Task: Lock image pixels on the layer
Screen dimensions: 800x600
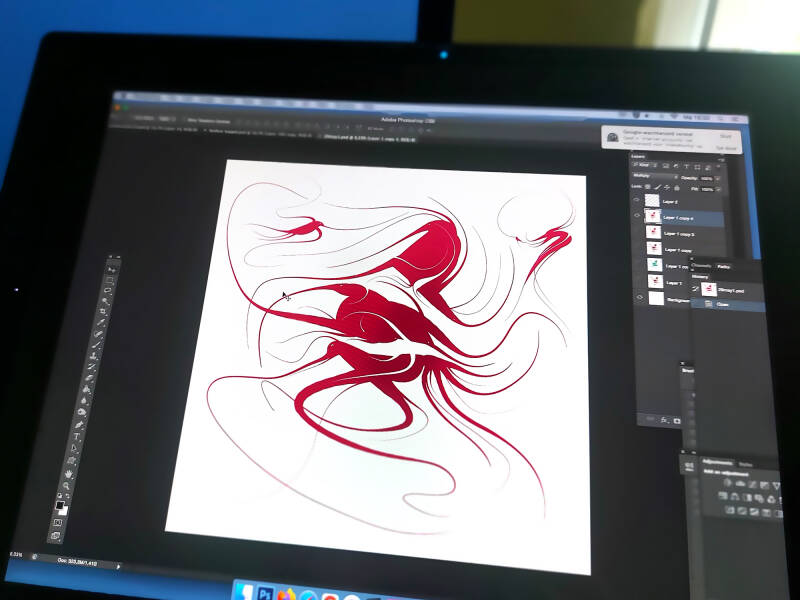Action: click(658, 187)
